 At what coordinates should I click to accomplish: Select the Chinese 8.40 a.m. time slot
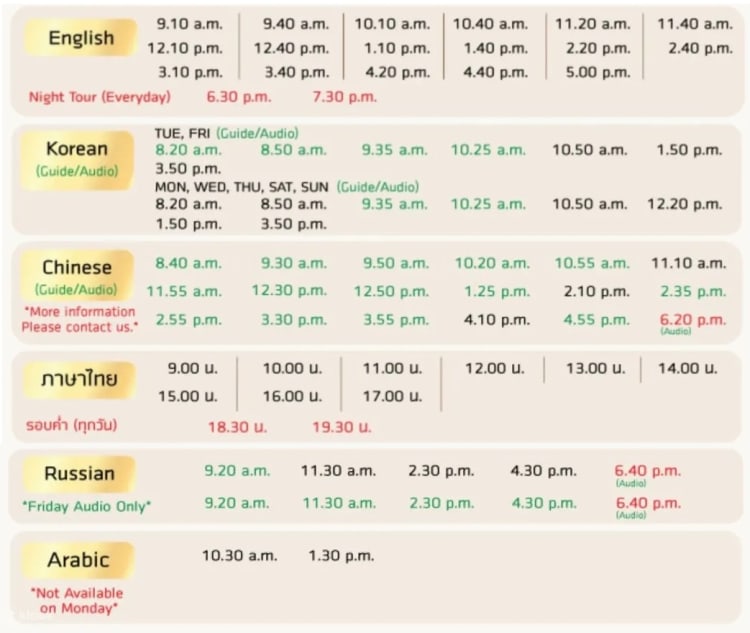point(188,263)
